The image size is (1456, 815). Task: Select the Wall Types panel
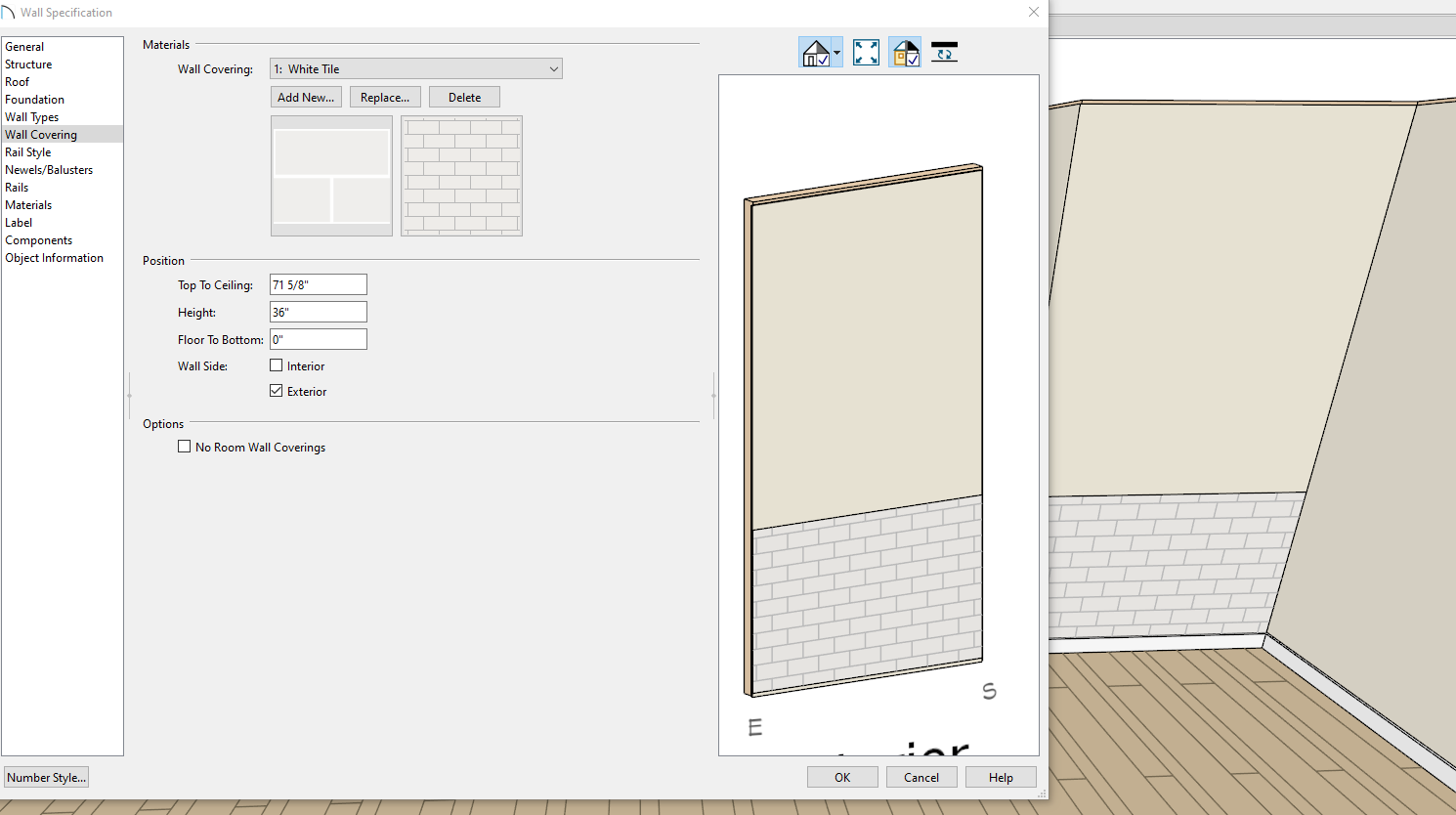(x=32, y=117)
